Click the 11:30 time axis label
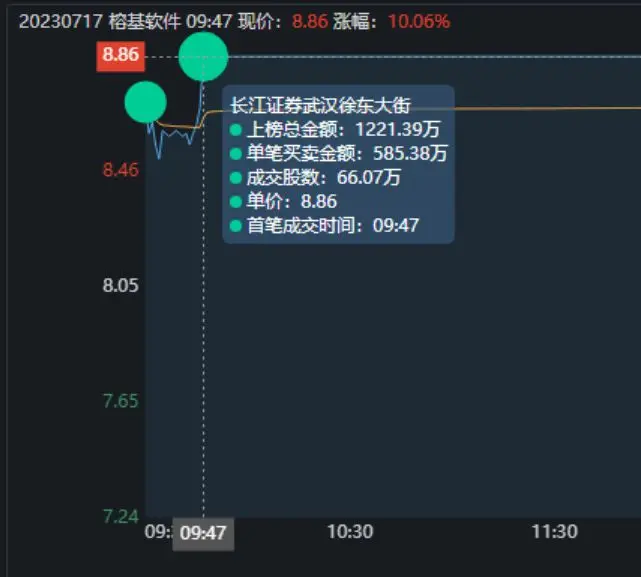641x577 pixels. coord(554,532)
